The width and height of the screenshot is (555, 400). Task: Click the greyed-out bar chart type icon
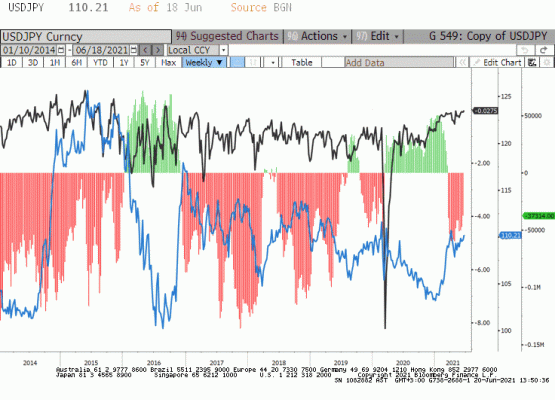(253, 63)
